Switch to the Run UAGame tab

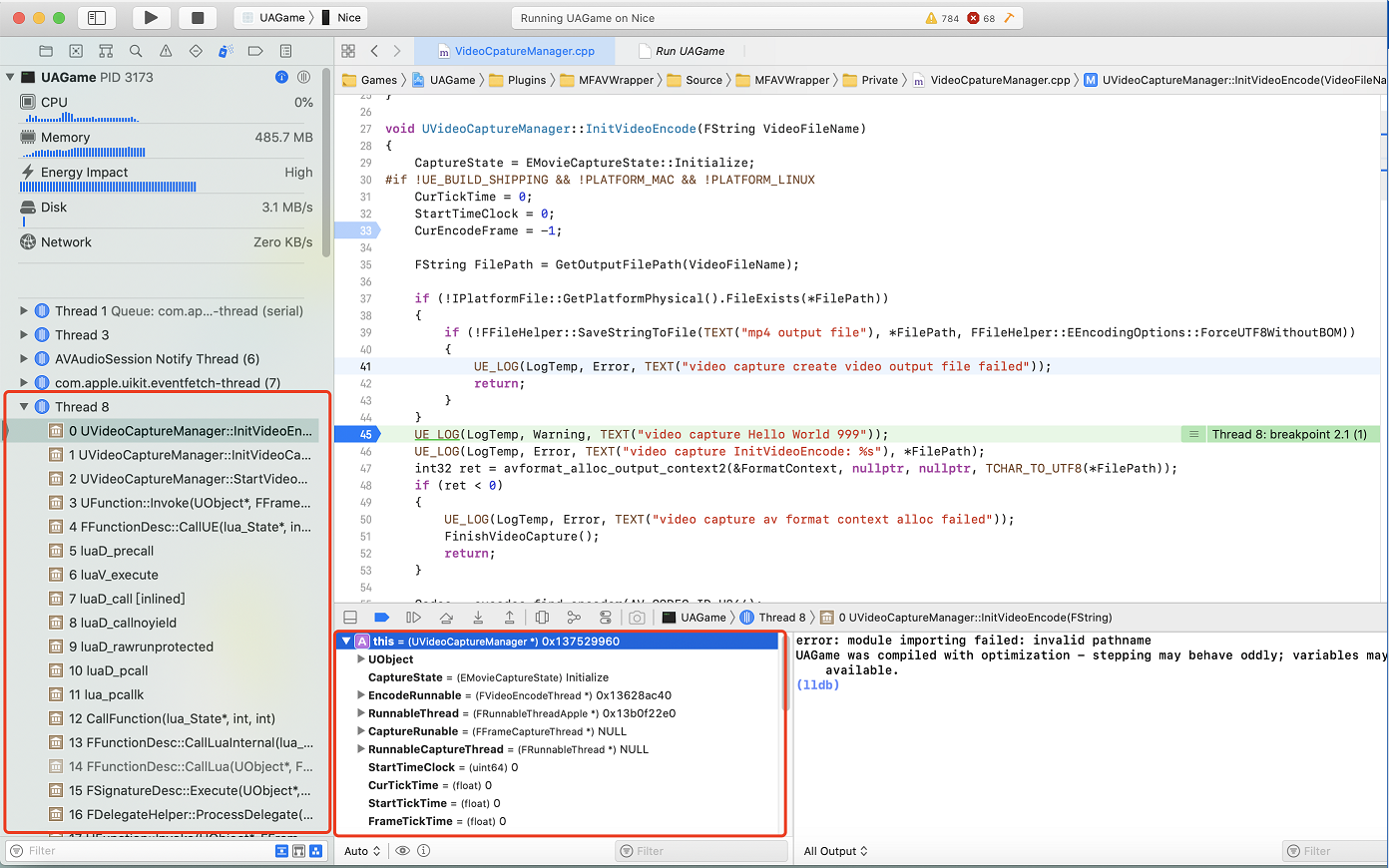(x=690, y=51)
